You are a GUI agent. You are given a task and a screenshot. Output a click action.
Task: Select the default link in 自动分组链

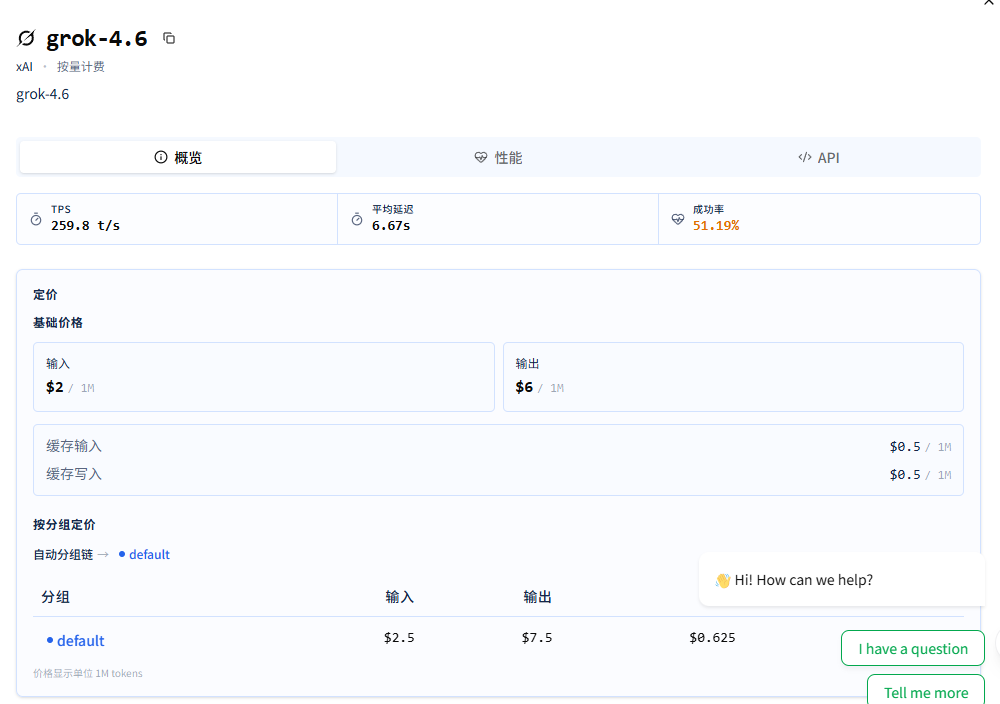(x=149, y=555)
